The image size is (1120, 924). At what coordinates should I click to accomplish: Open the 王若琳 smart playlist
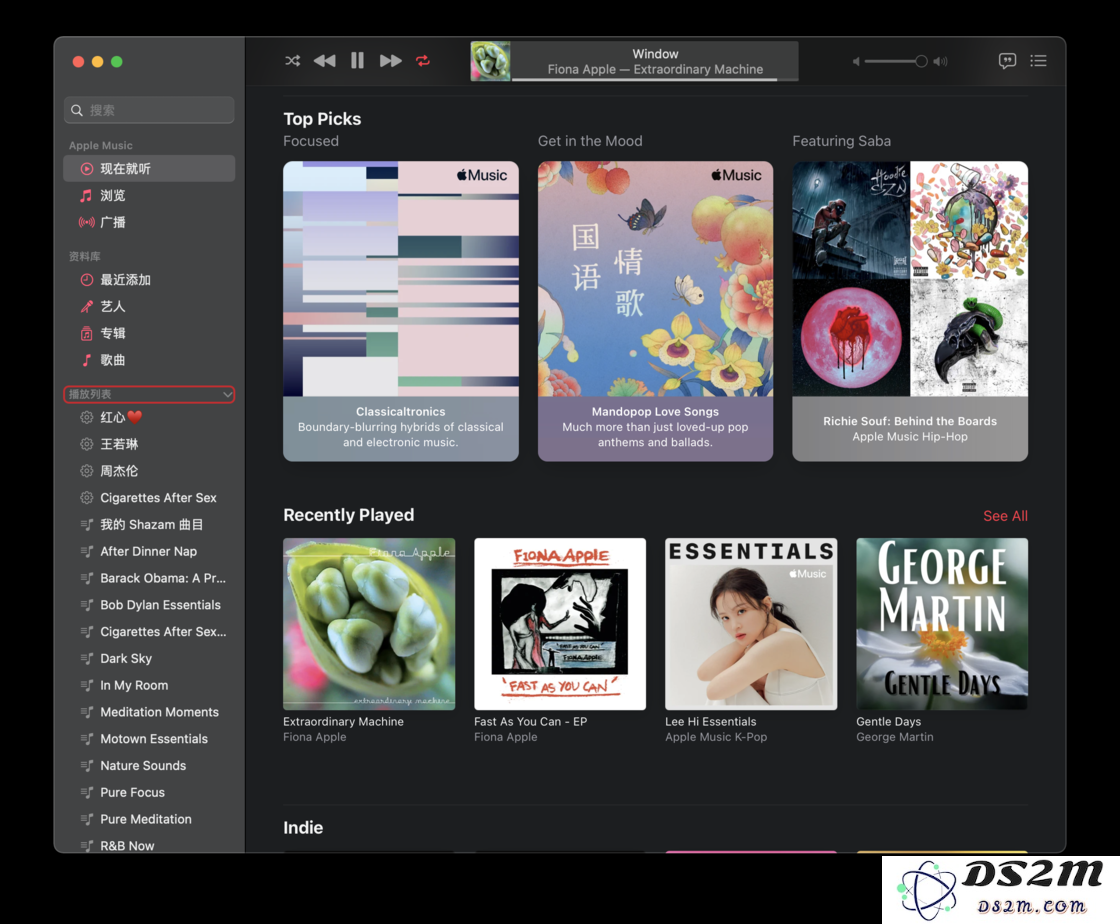pyautogui.click(x=149, y=444)
